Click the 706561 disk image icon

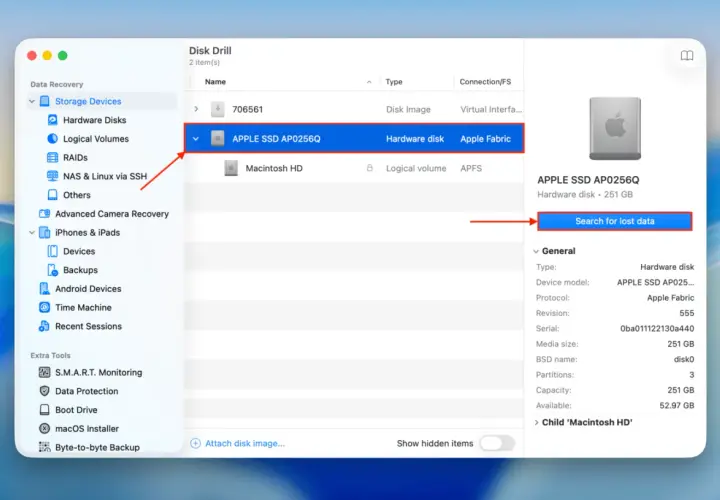point(218,109)
